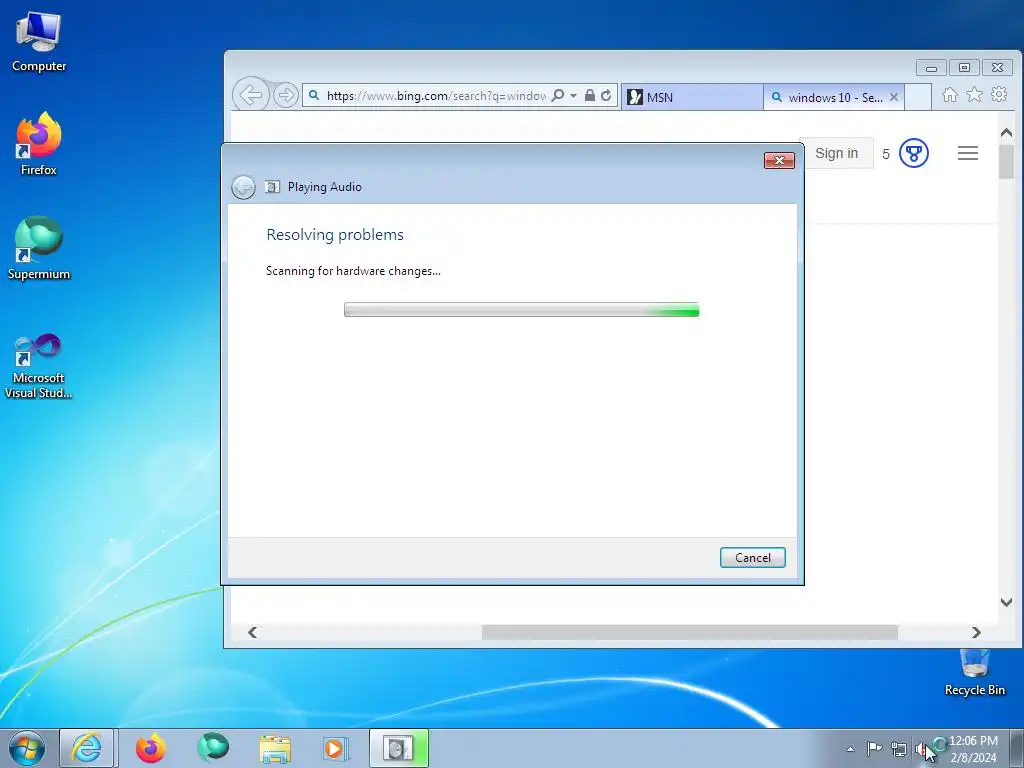Expand the address bar autocomplete dropdown arrow
1024x768 pixels.
pyautogui.click(x=573, y=95)
